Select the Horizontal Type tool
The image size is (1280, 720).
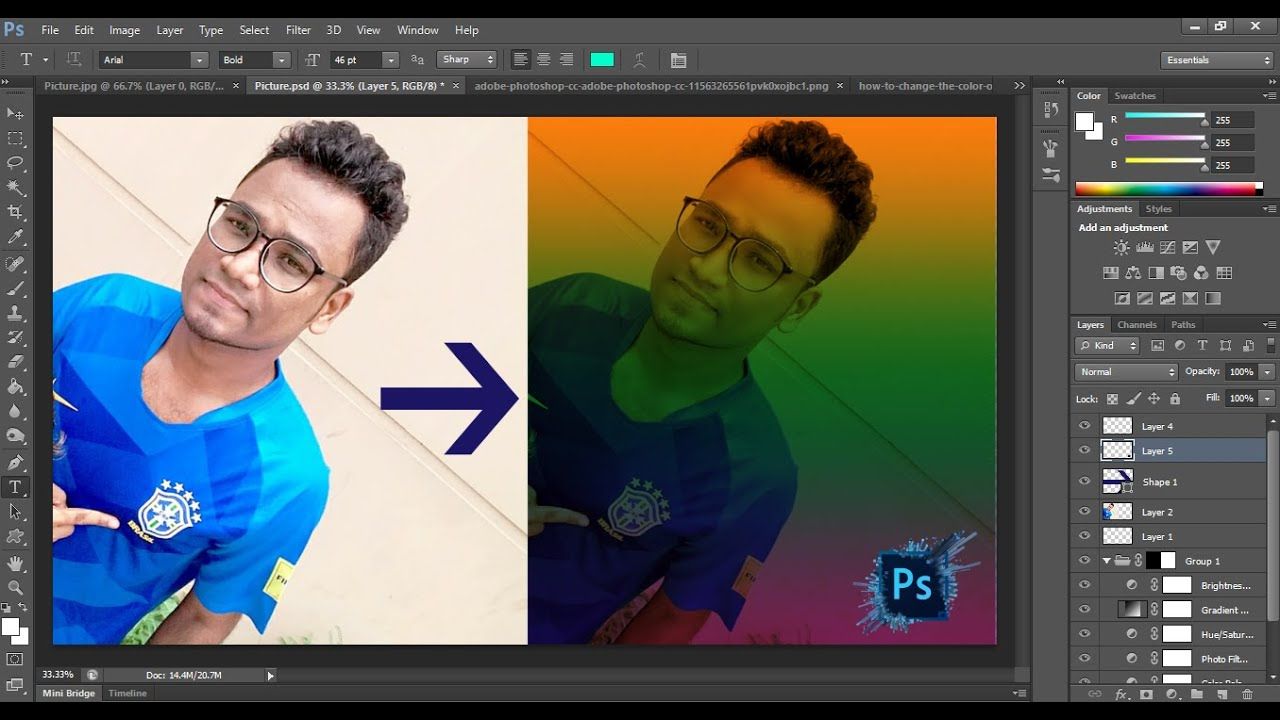click(15, 488)
